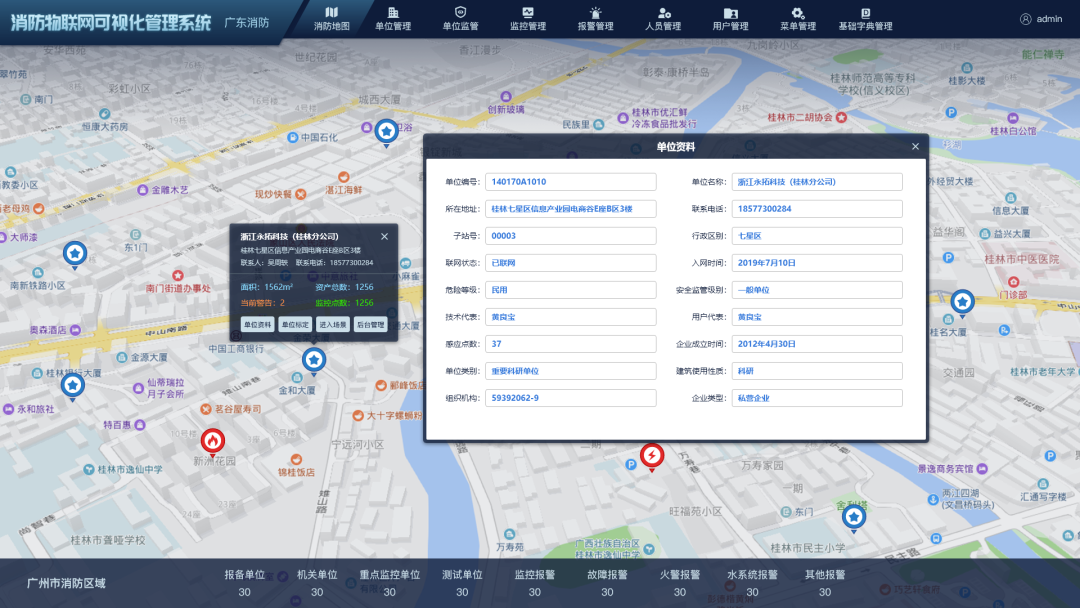The height and width of the screenshot is (608, 1080).
Task: Click the 监控管理 monitor icon
Action: (527, 12)
